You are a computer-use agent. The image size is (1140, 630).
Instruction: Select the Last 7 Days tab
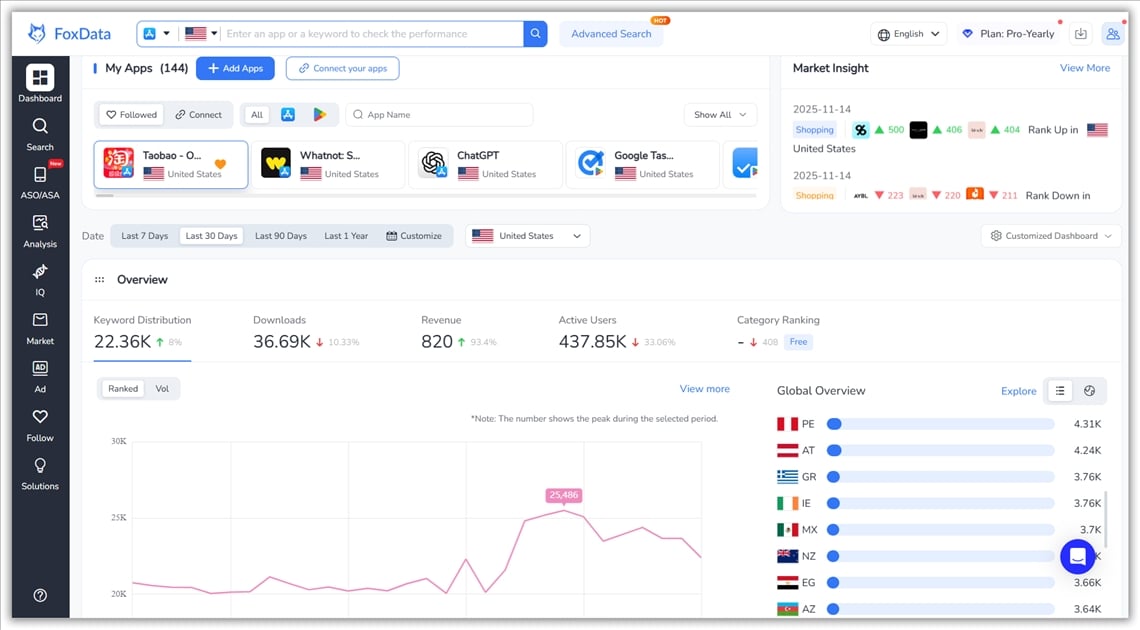tap(144, 235)
